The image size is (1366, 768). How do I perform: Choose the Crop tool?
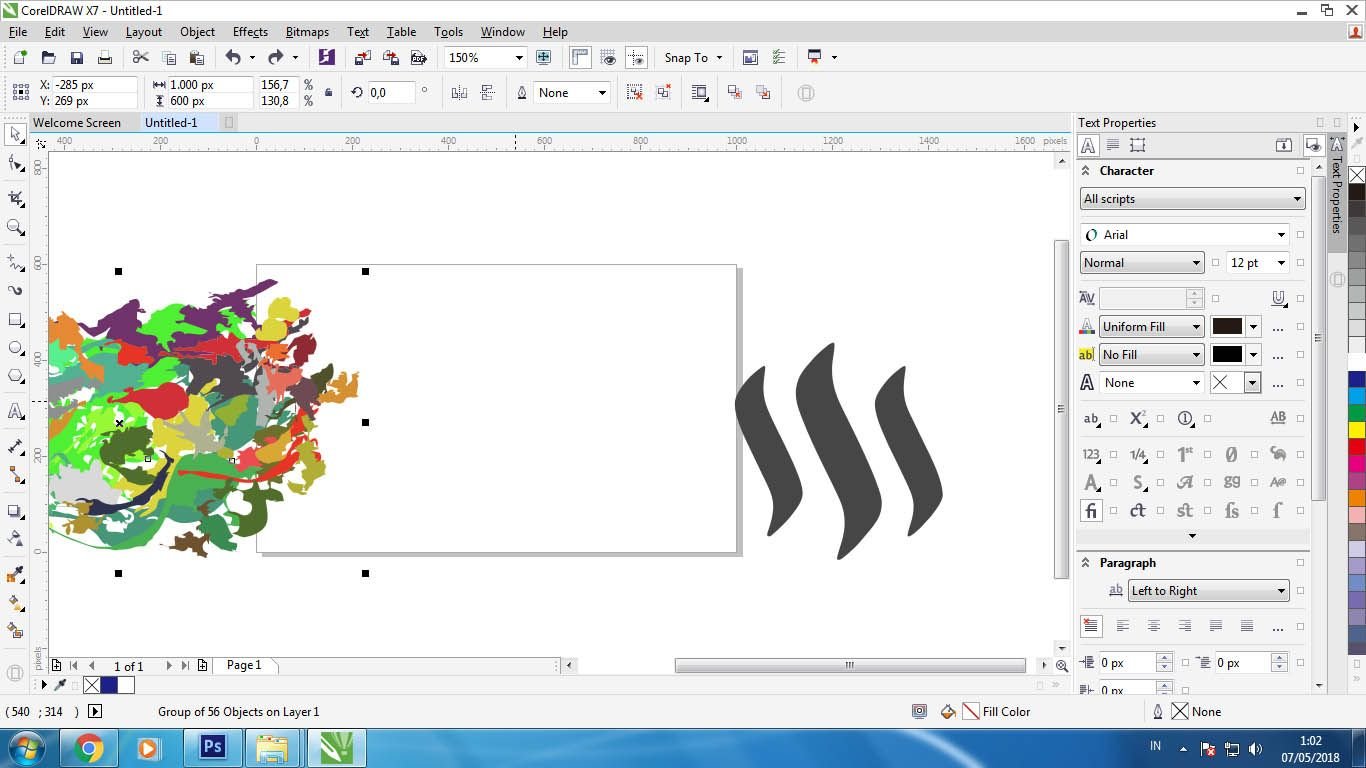[15, 198]
